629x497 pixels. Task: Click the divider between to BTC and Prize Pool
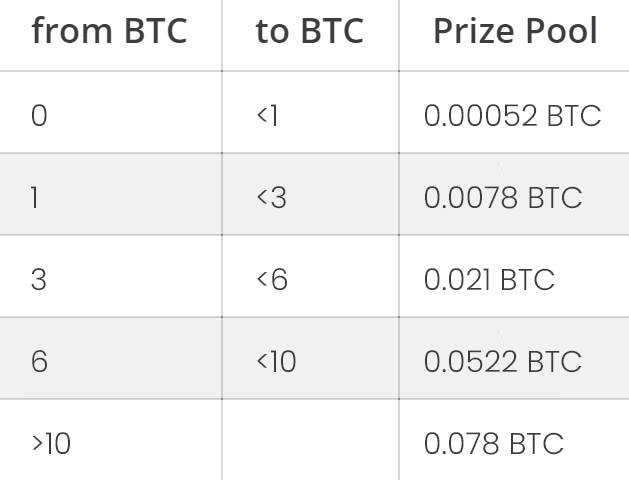399,240
